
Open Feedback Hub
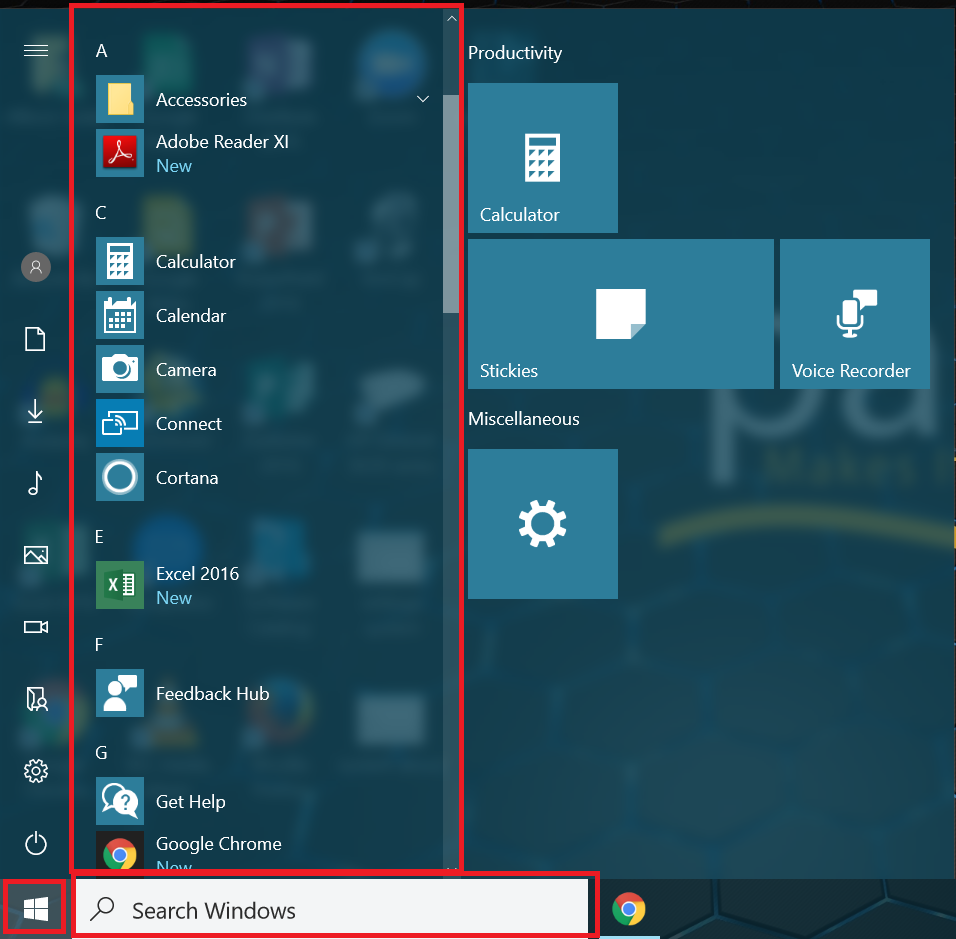pos(262,693)
